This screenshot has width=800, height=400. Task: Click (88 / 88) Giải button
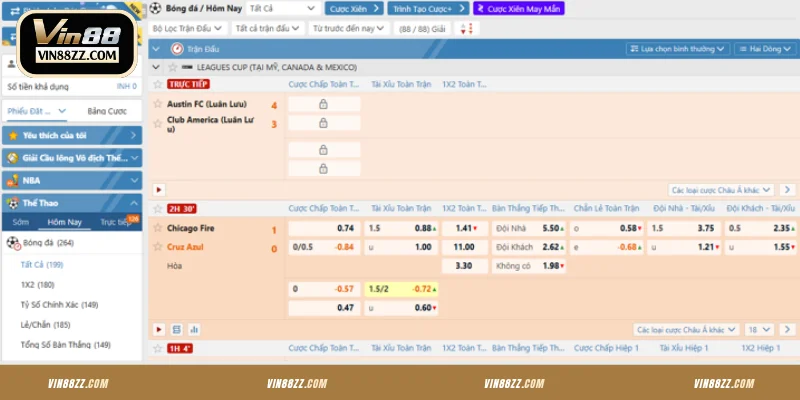pos(422,29)
